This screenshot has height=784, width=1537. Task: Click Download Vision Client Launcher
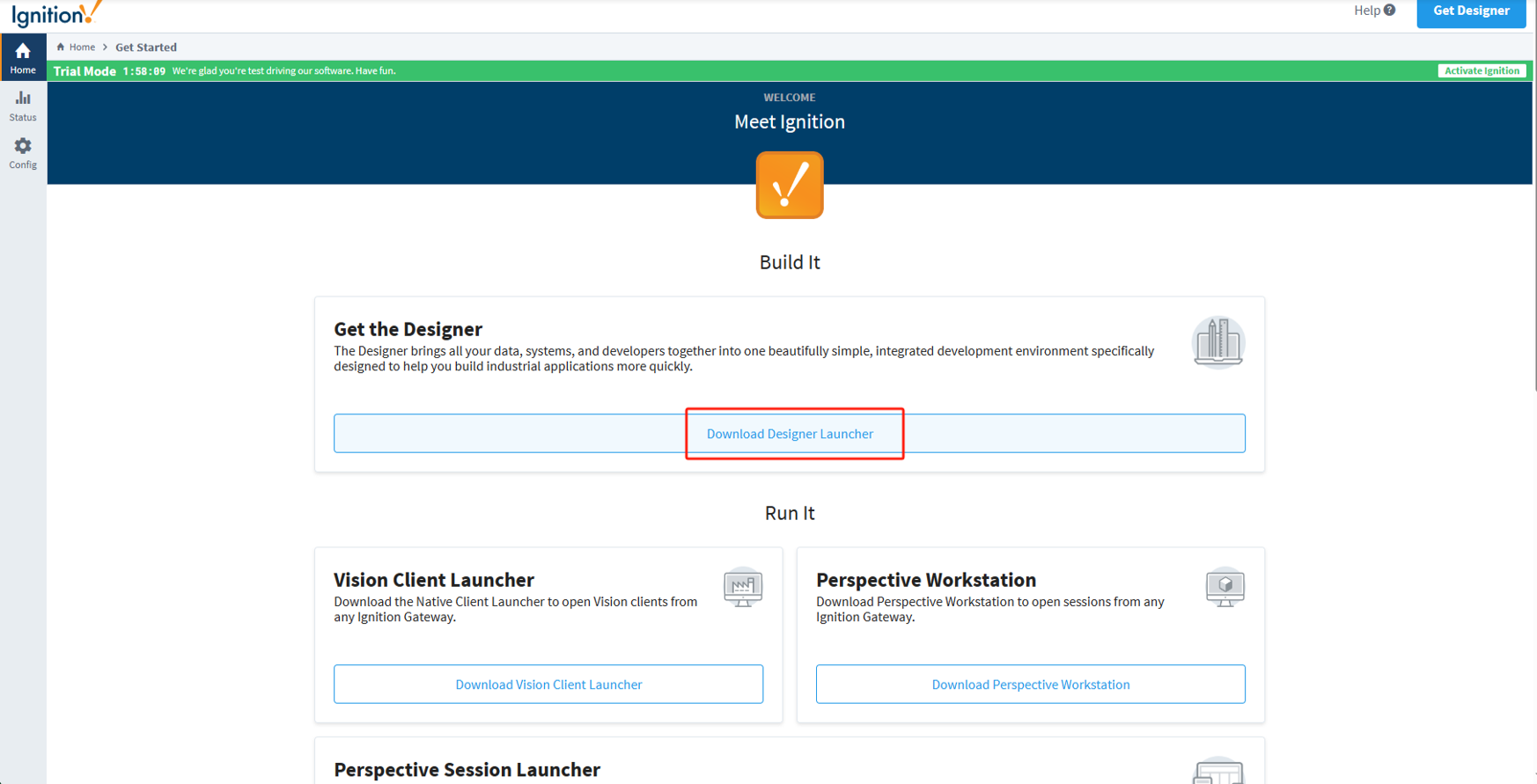[548, 685]
